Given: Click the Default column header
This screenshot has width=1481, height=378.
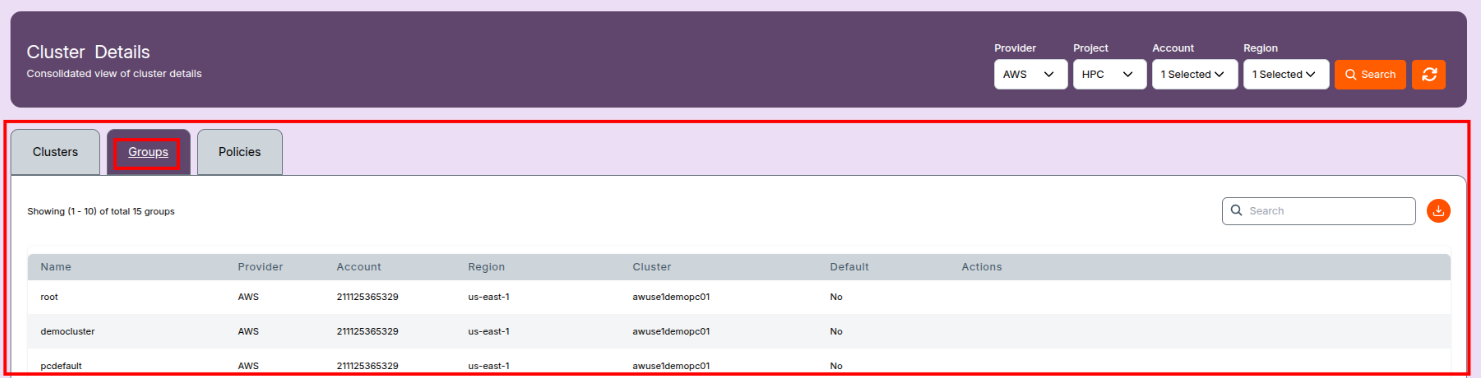Looking at the screenshot, I should pos(849,267).
